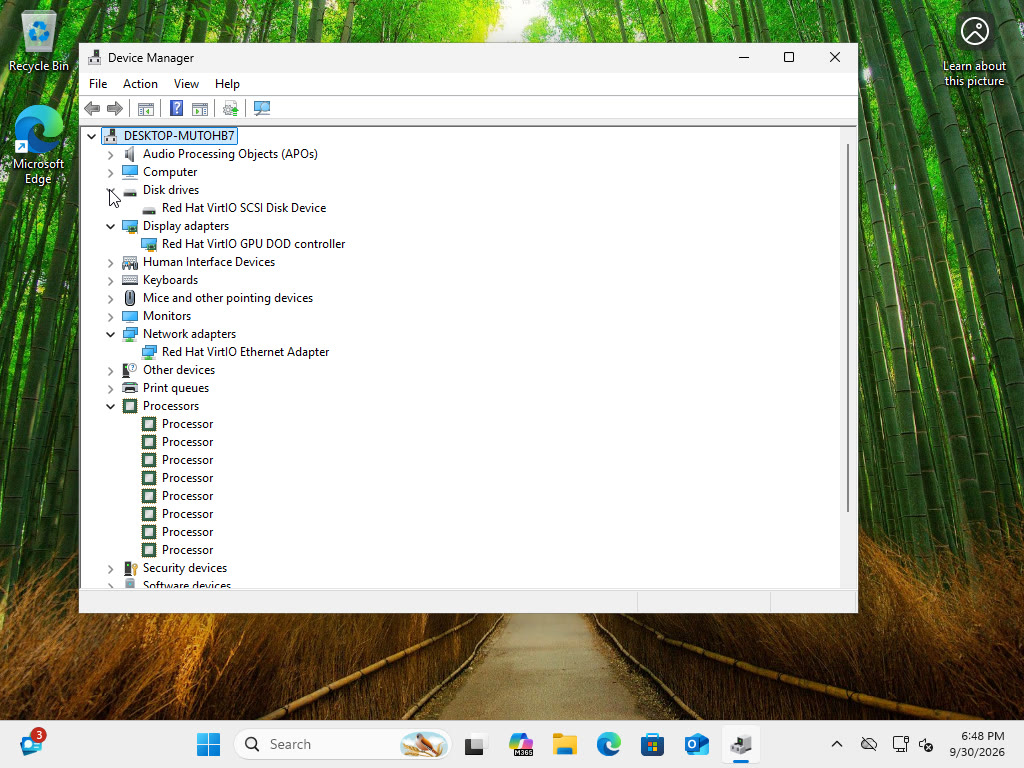Open the View menu

point(186,84)
